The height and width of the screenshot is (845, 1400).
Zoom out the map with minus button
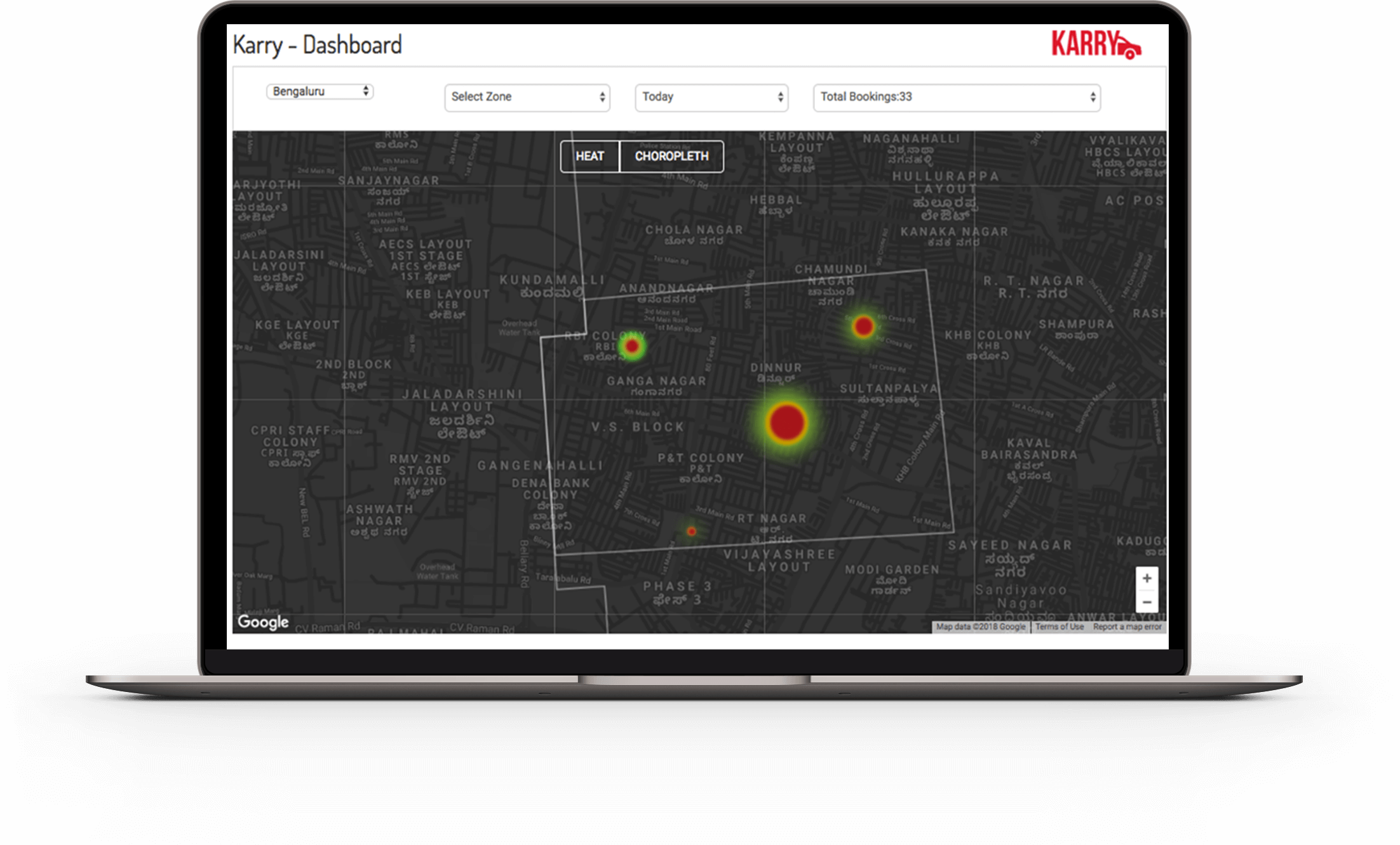click(x=1147, y=602)
